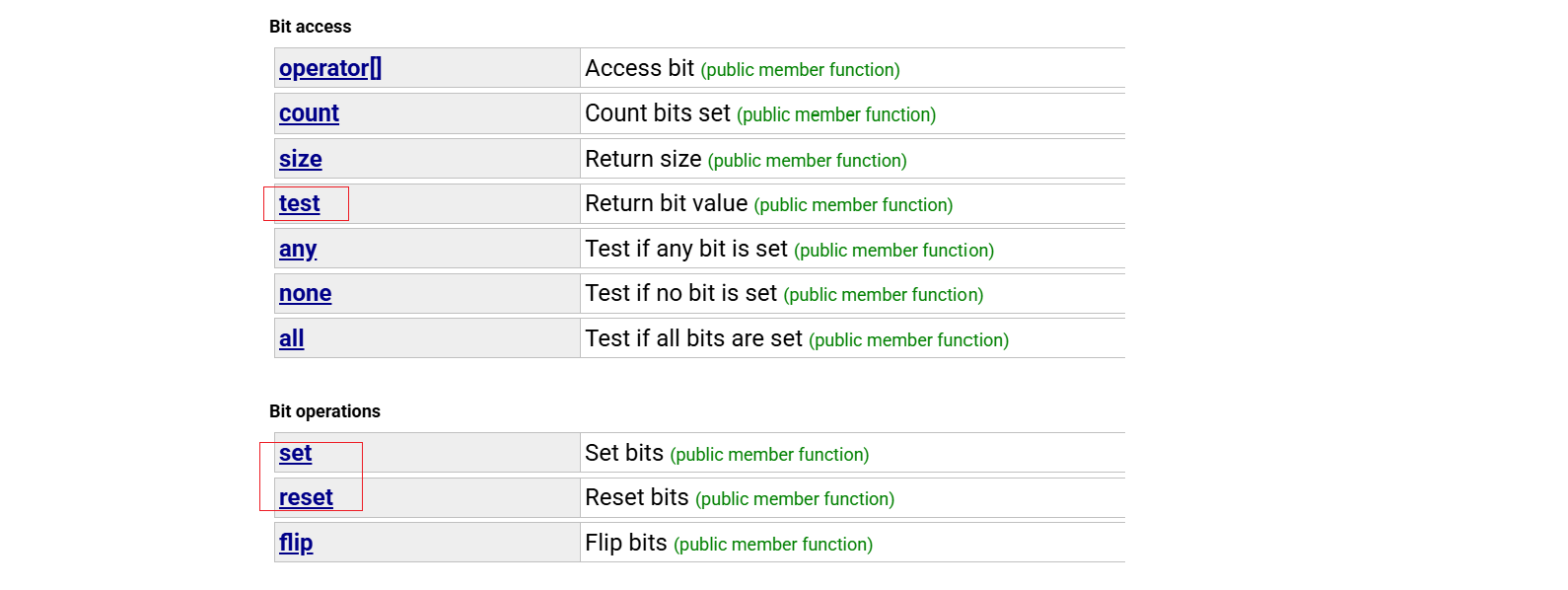Click the "Test if all bits are set" text
Image resolution: width=1568 pixels, height=590 pixels.
693,338
